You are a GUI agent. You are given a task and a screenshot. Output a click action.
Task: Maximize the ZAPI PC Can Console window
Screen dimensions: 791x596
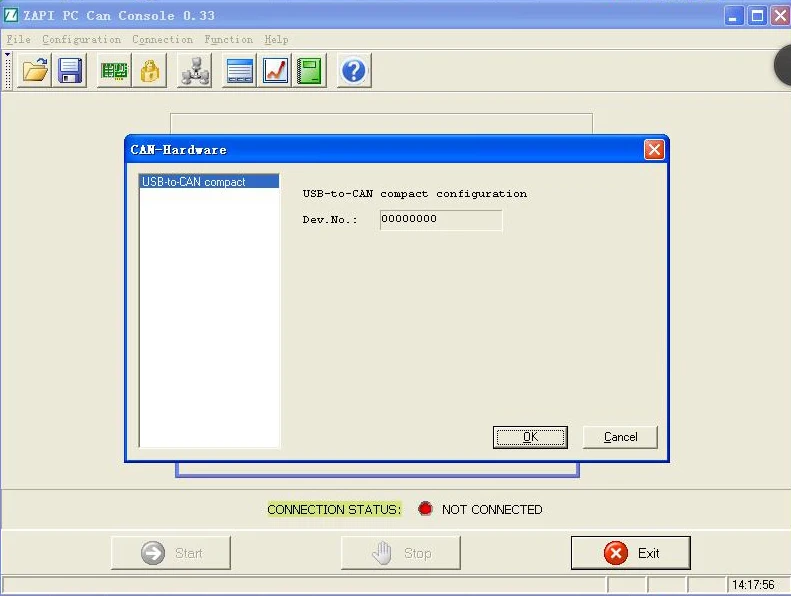(x=757, y=16)
